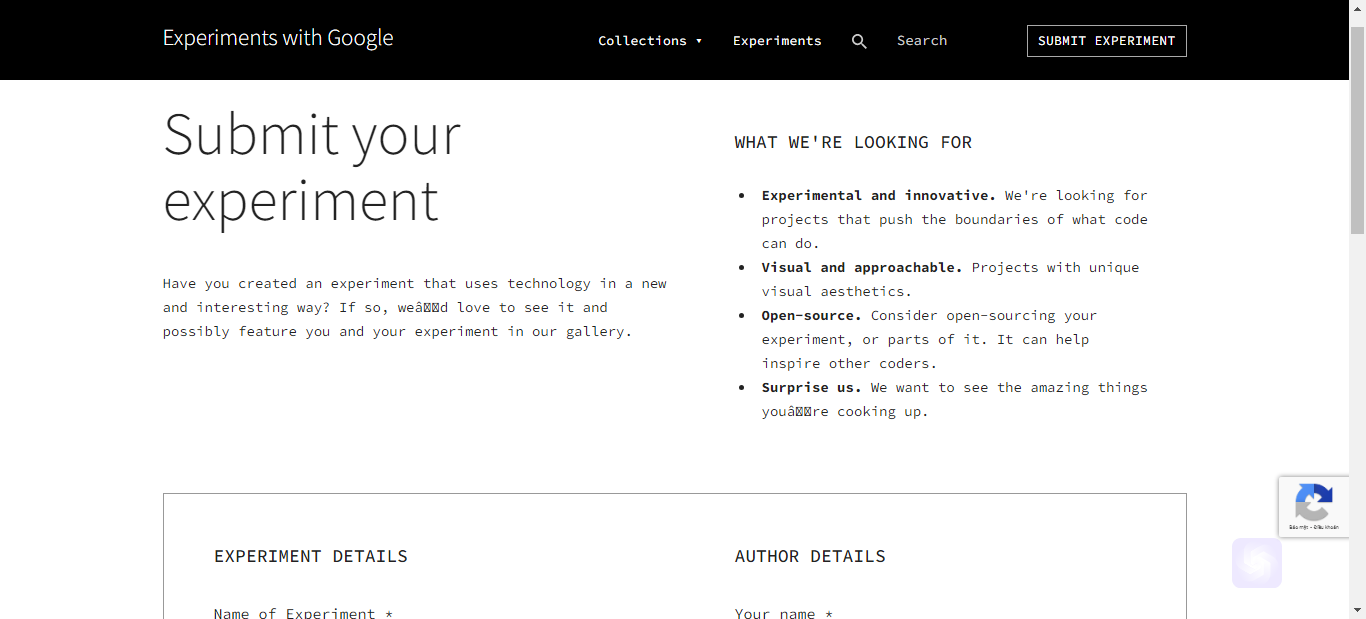Click the page vertical scrollbar thumb
The width and height of the screenshot is (1366, 619).
1357,130
